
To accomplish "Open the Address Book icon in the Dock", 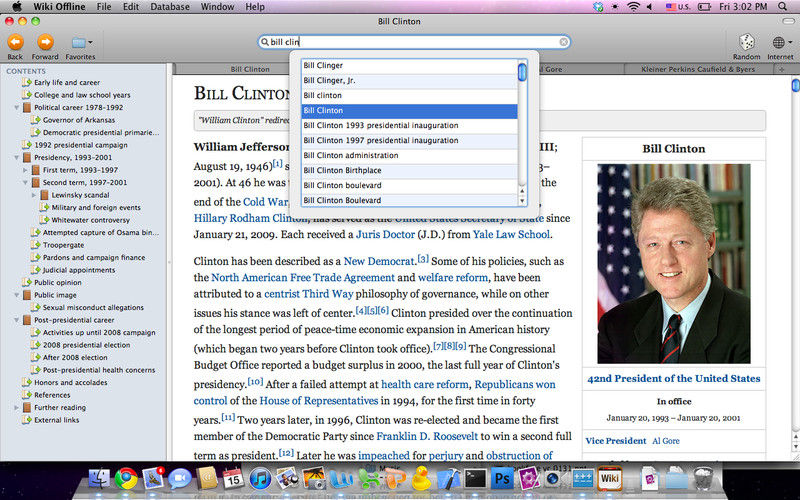I will [207, 479].
